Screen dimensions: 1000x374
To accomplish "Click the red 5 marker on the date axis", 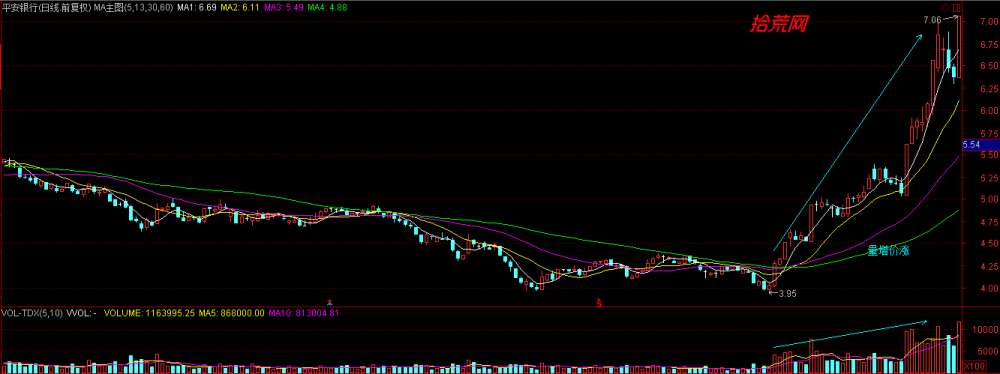I will coord(599,303).
